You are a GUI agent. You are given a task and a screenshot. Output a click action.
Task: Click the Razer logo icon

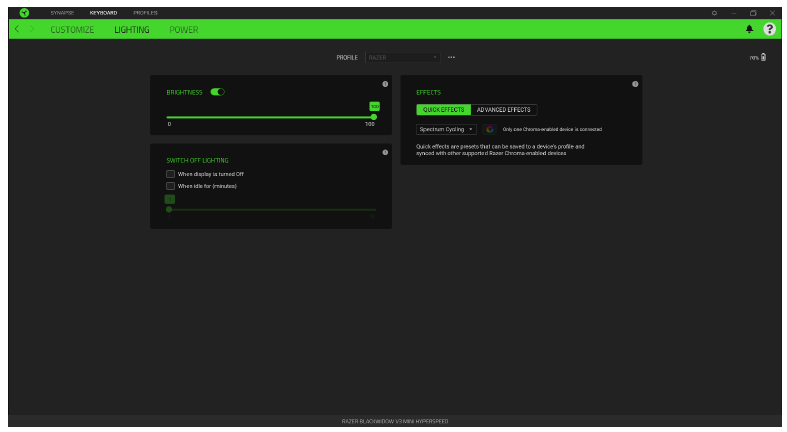click(x=24, y=13)
